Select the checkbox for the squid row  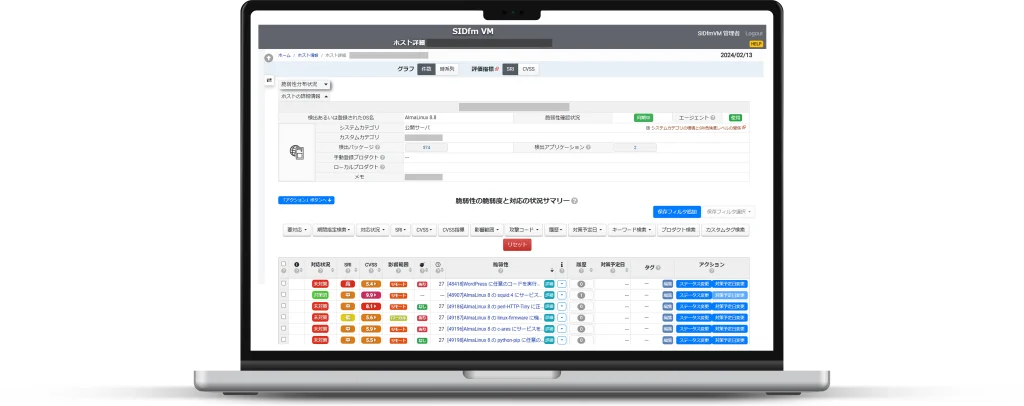point(283,295)
